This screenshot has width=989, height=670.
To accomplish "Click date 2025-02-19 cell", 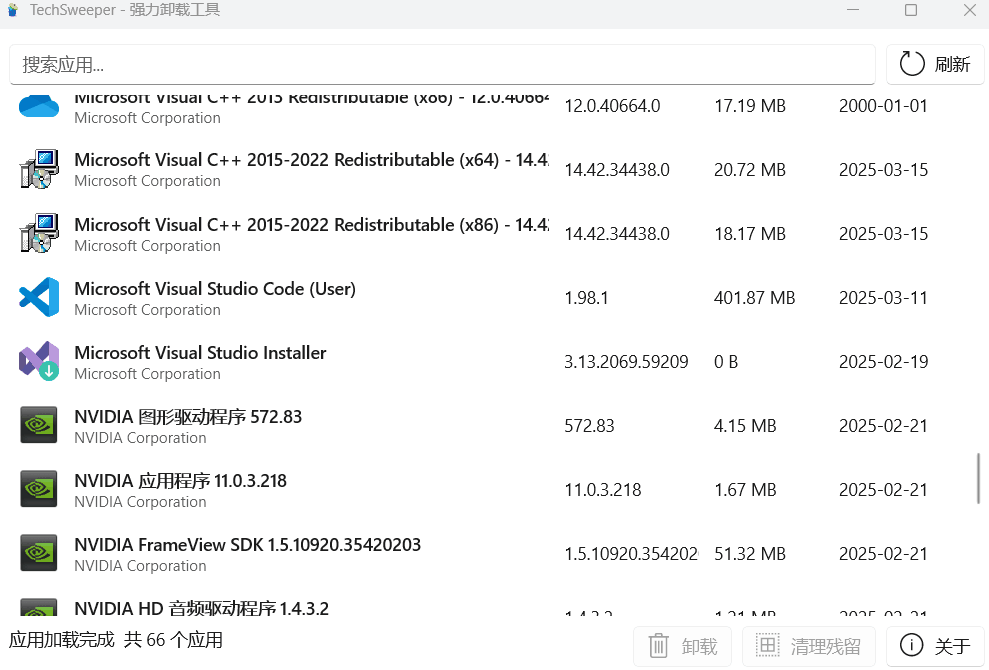I will click(883, 362).
